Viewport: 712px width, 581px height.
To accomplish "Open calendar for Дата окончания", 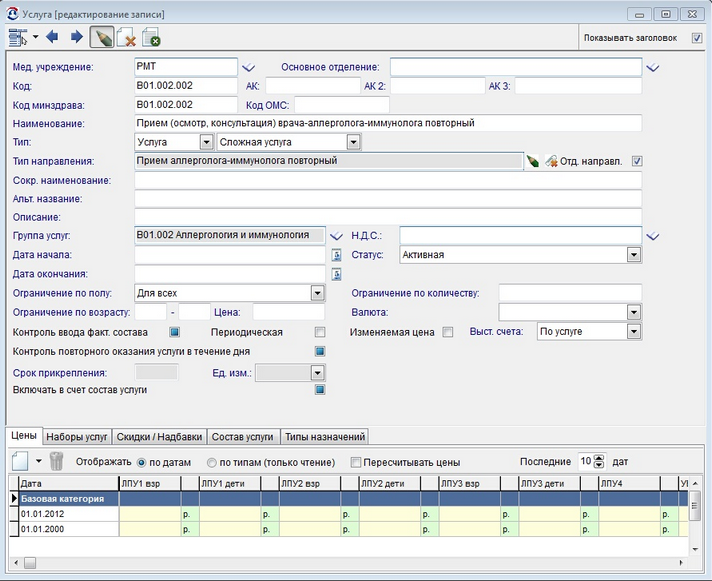I will point(336,274).
